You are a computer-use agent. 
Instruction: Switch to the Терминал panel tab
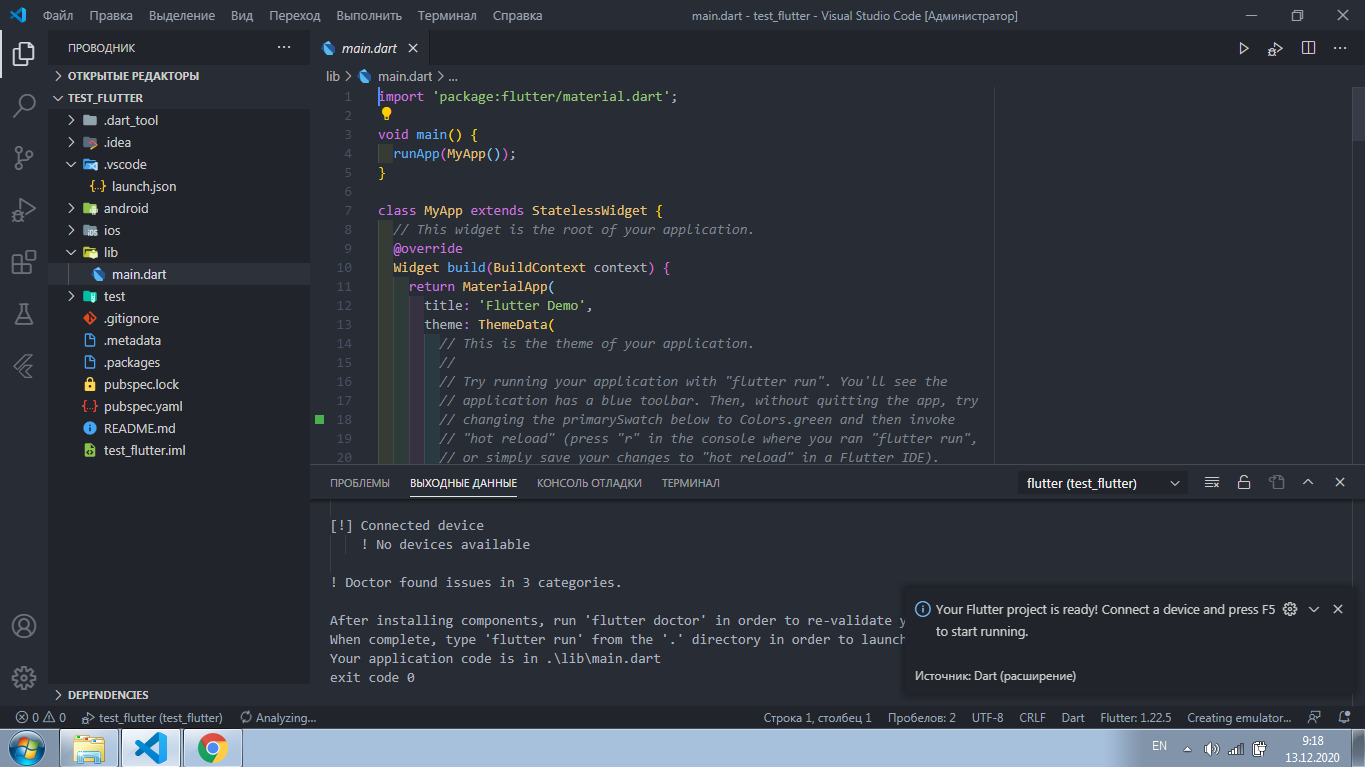pyautogui.click(x=690, y=483)
